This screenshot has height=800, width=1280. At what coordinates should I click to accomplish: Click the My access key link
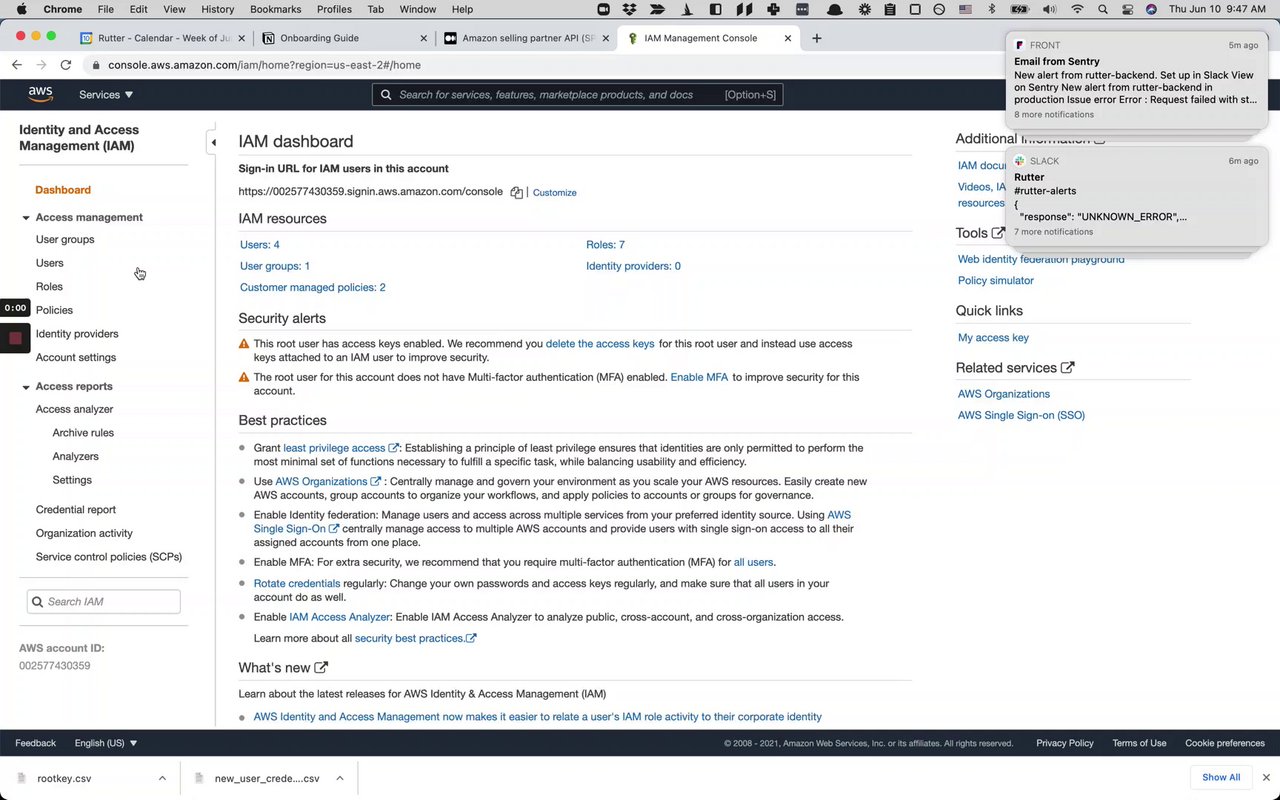tap(993, 338)
